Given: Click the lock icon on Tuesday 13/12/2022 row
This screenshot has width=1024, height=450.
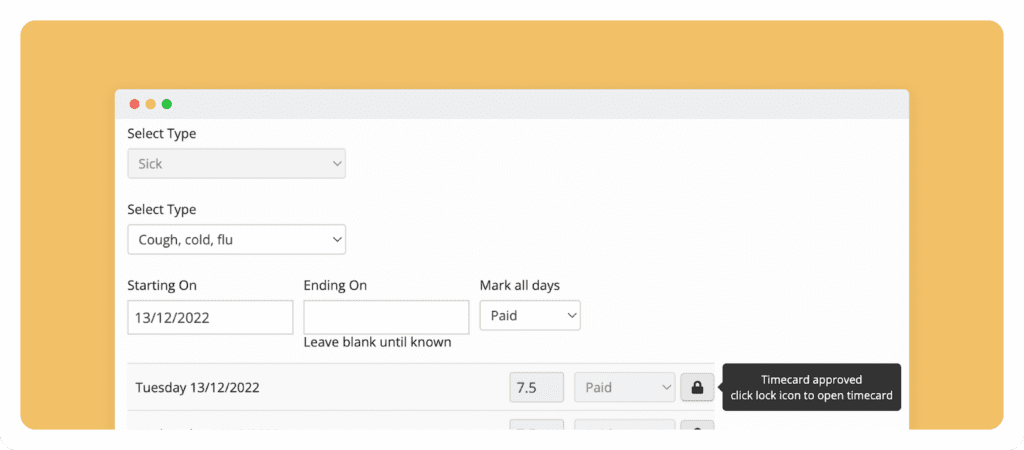Looking at the screenshot, I should tap(697, 387).
